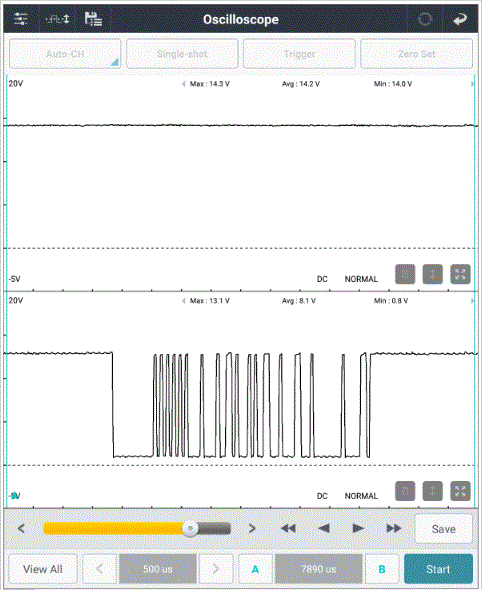Toggle bottom channel NORMAL mode

pos(361,496)
